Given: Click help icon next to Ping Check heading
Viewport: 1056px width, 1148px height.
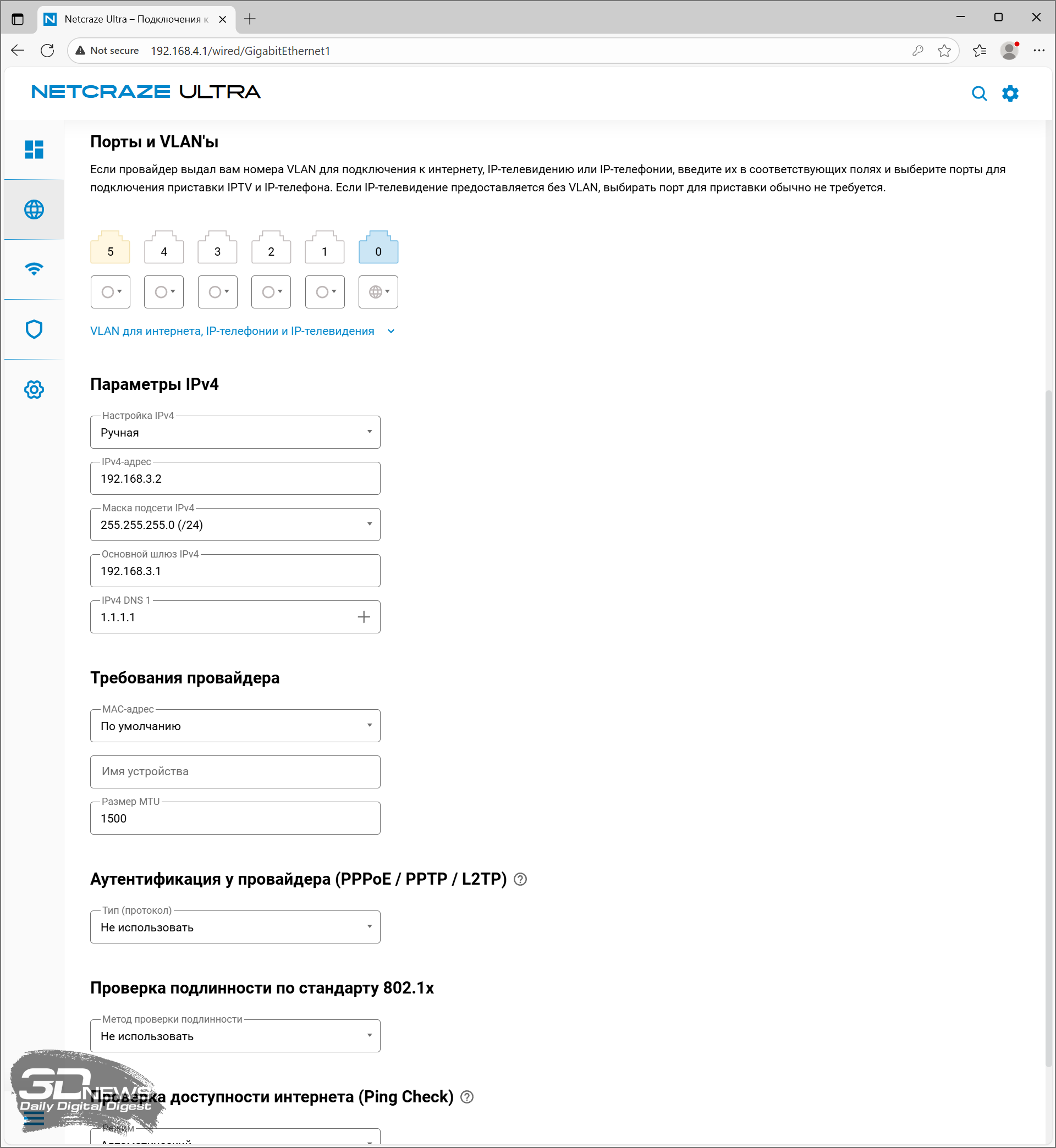Looking at the screenshot, I should tap(467, 1097).
